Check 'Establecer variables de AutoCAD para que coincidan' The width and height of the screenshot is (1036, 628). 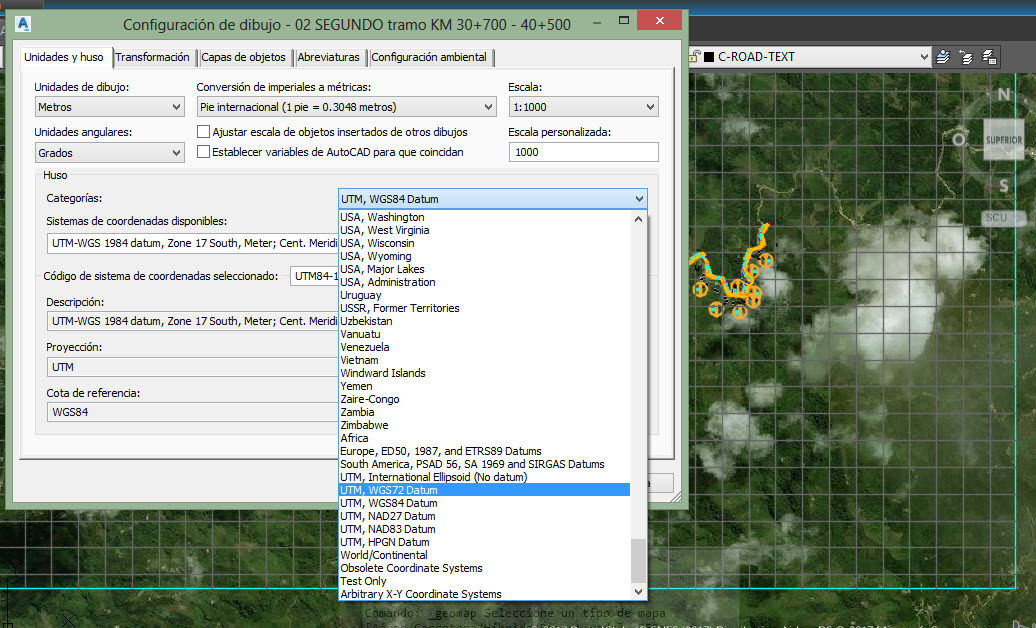pos(203,152)
